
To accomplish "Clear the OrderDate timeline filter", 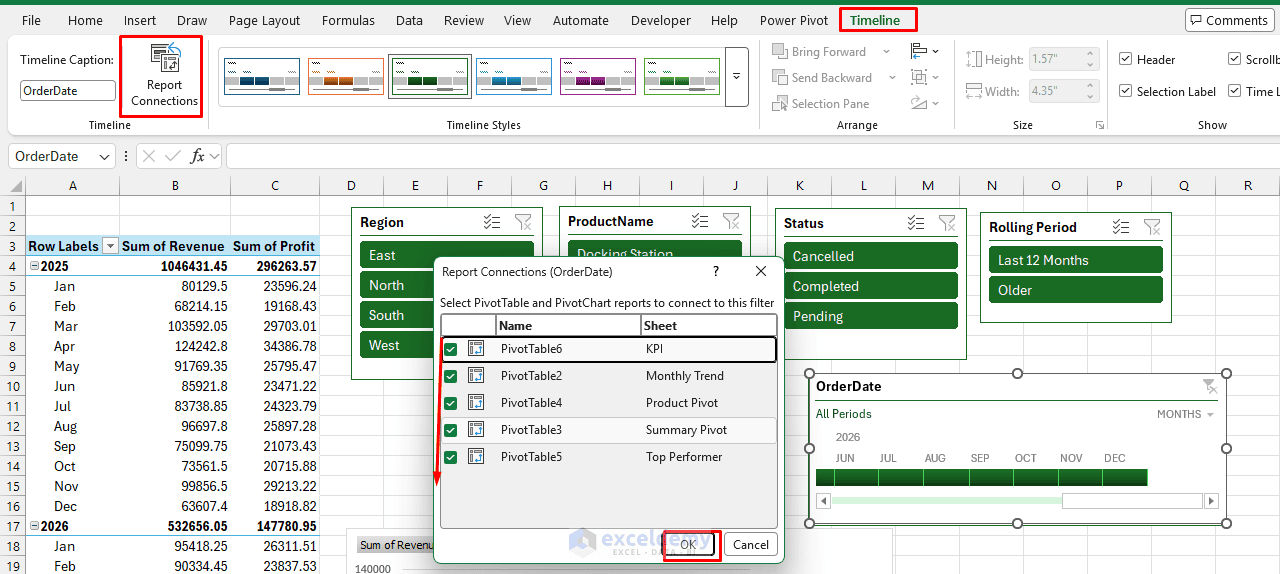I will click(x=1209, y=386).
